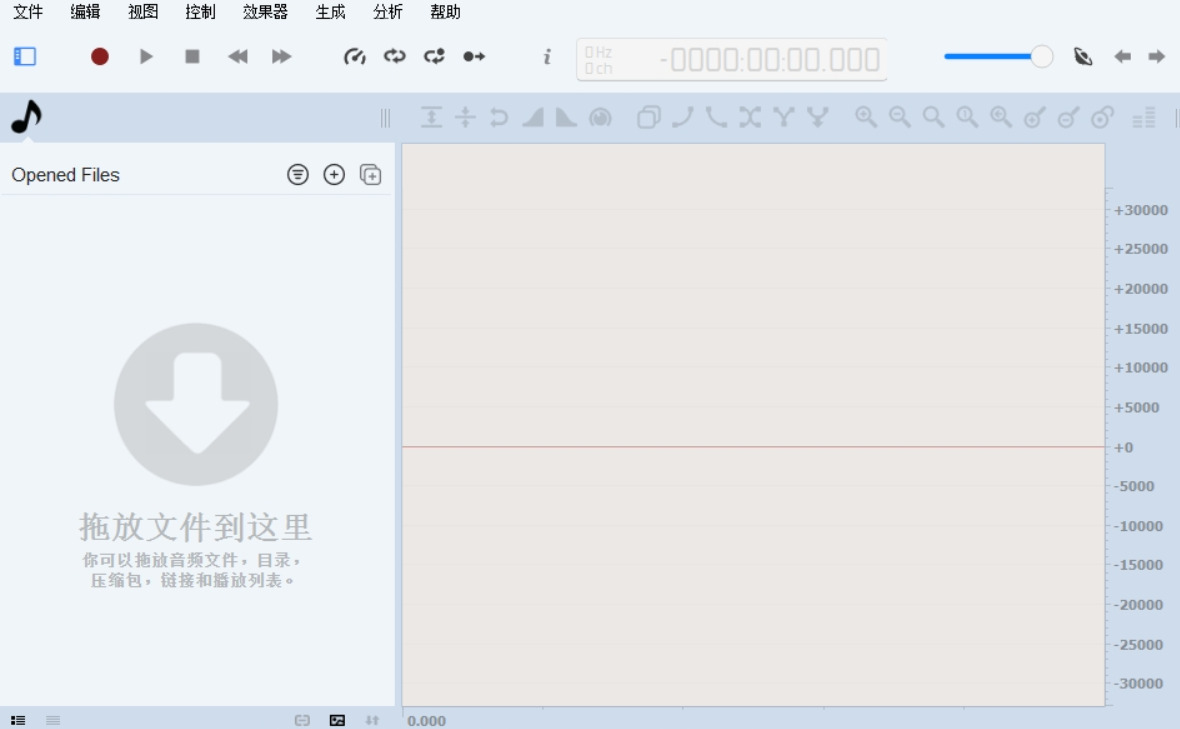This screenshot has width=1180, height=729.
Task: Click the duplicate/copy squares toolbar icon
Action: (x=649, y=117)
